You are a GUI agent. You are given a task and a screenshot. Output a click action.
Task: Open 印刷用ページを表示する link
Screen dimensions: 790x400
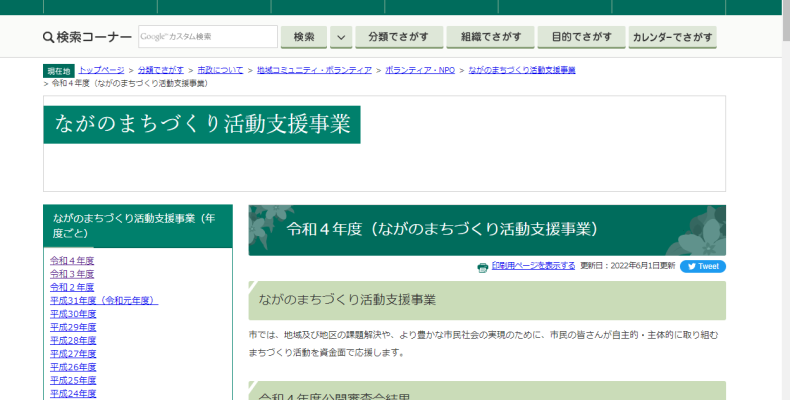533,266
